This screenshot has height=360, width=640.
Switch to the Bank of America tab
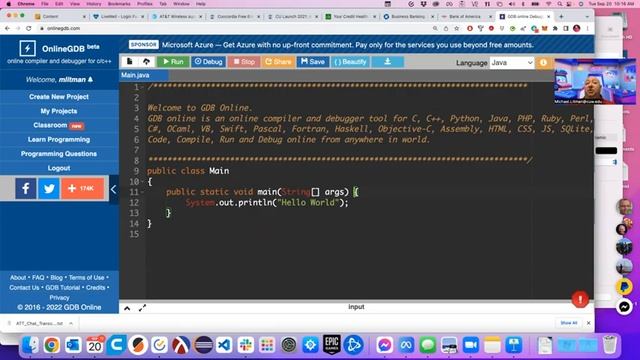pyautogui.click(x=466, y=16)
